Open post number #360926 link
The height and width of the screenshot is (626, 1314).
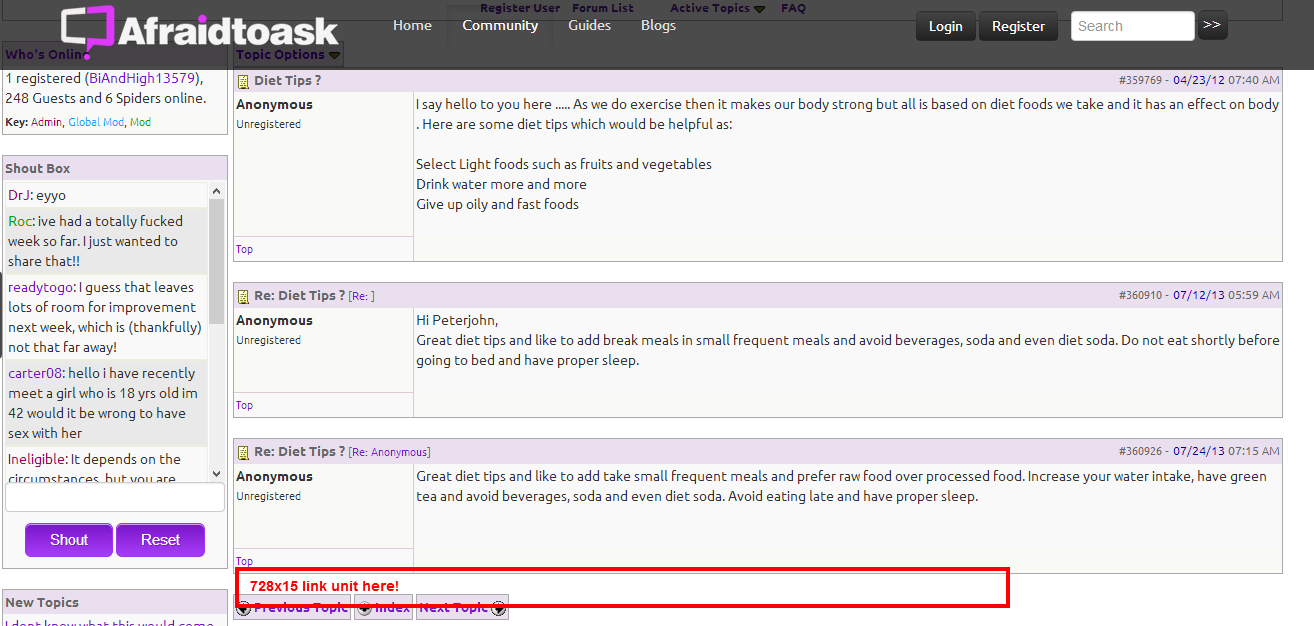(1140, 452)
